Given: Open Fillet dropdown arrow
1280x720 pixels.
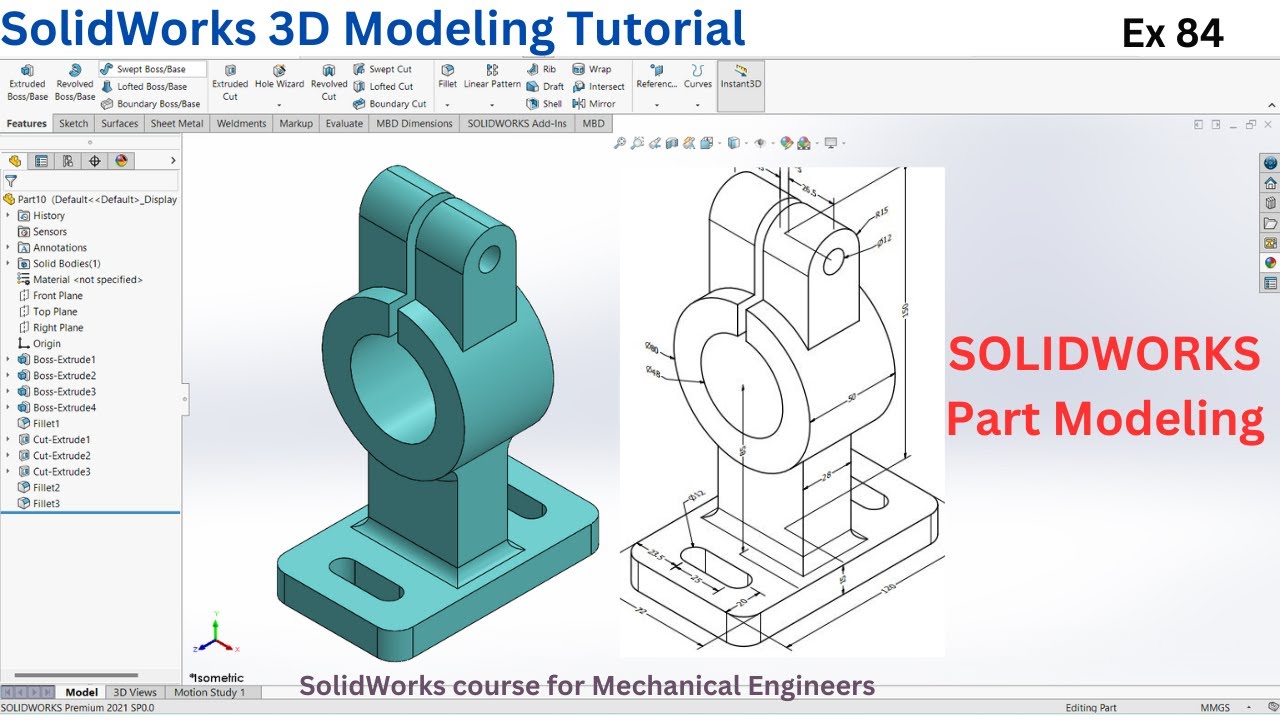Looking at the screenshot, I should (x=447, y=104).
